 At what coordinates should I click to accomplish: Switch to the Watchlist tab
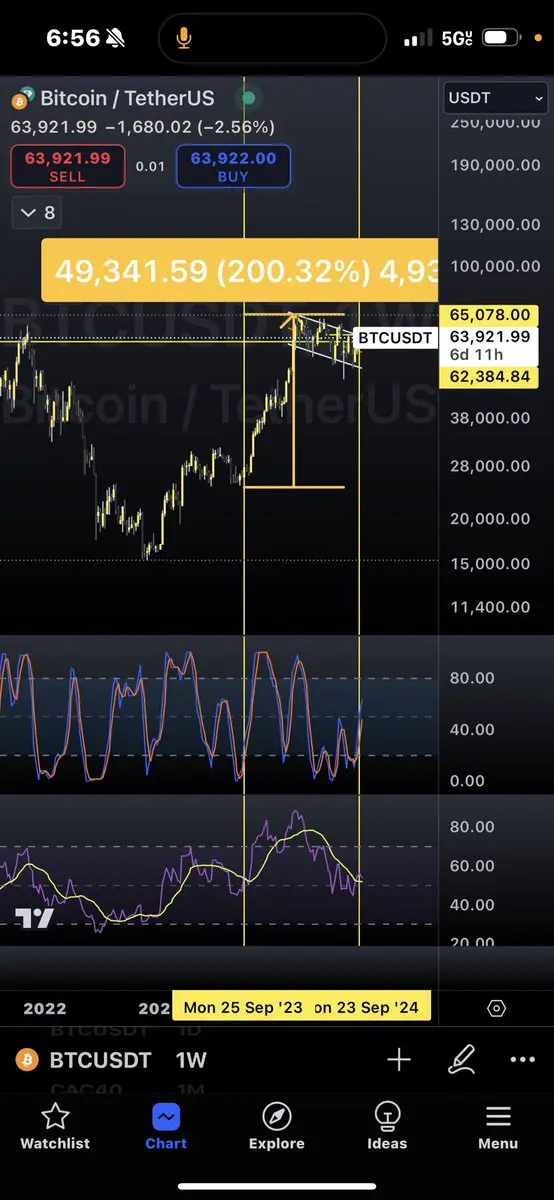tap(55, 1127)
